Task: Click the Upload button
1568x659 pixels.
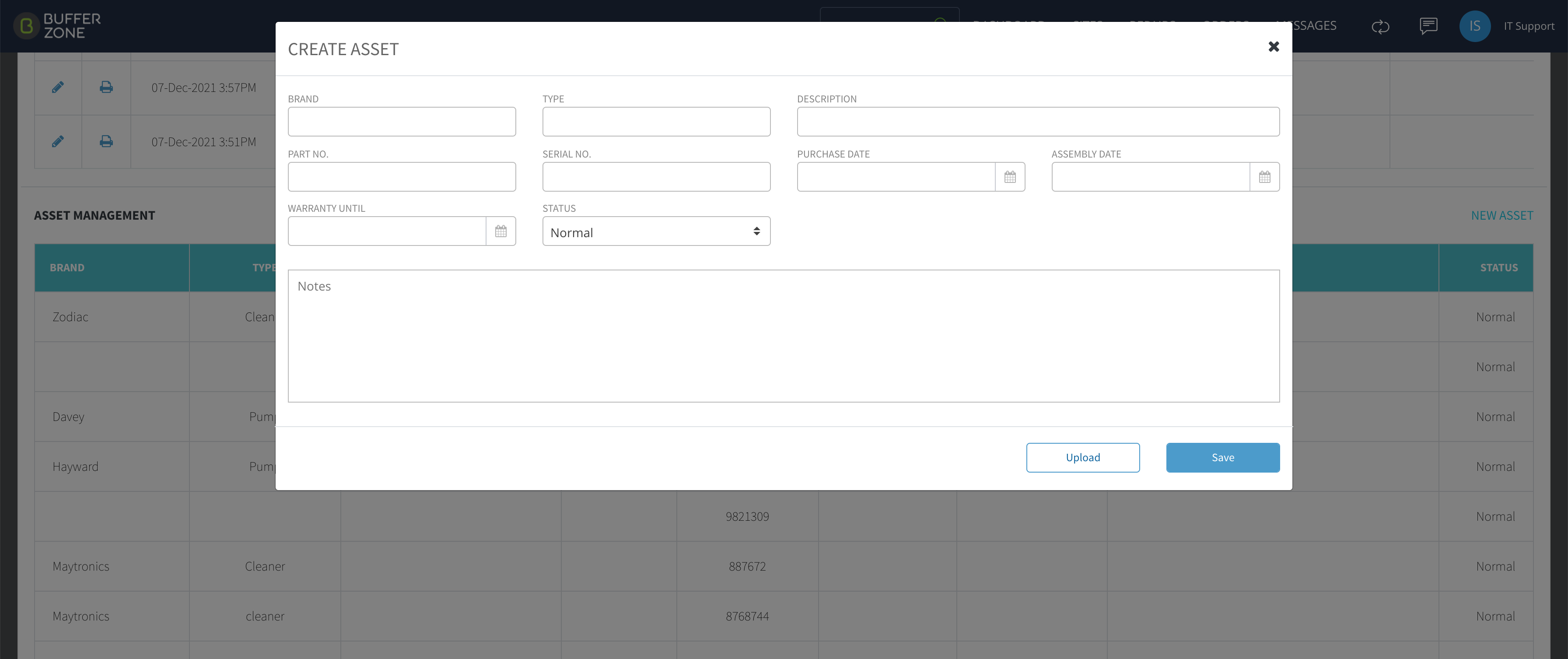Action: 1082,457
